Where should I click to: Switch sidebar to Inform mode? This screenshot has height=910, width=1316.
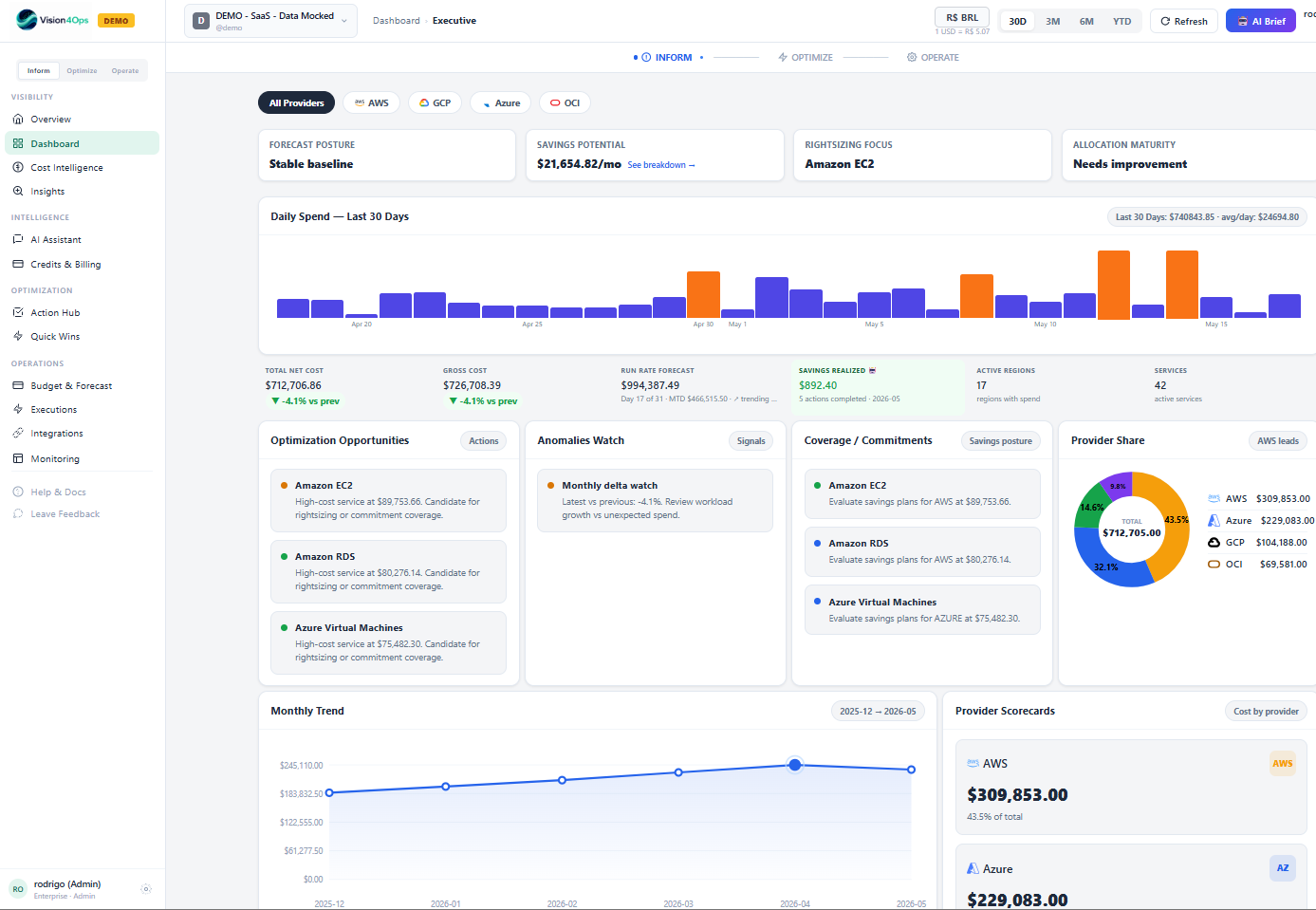click(39, 70)
